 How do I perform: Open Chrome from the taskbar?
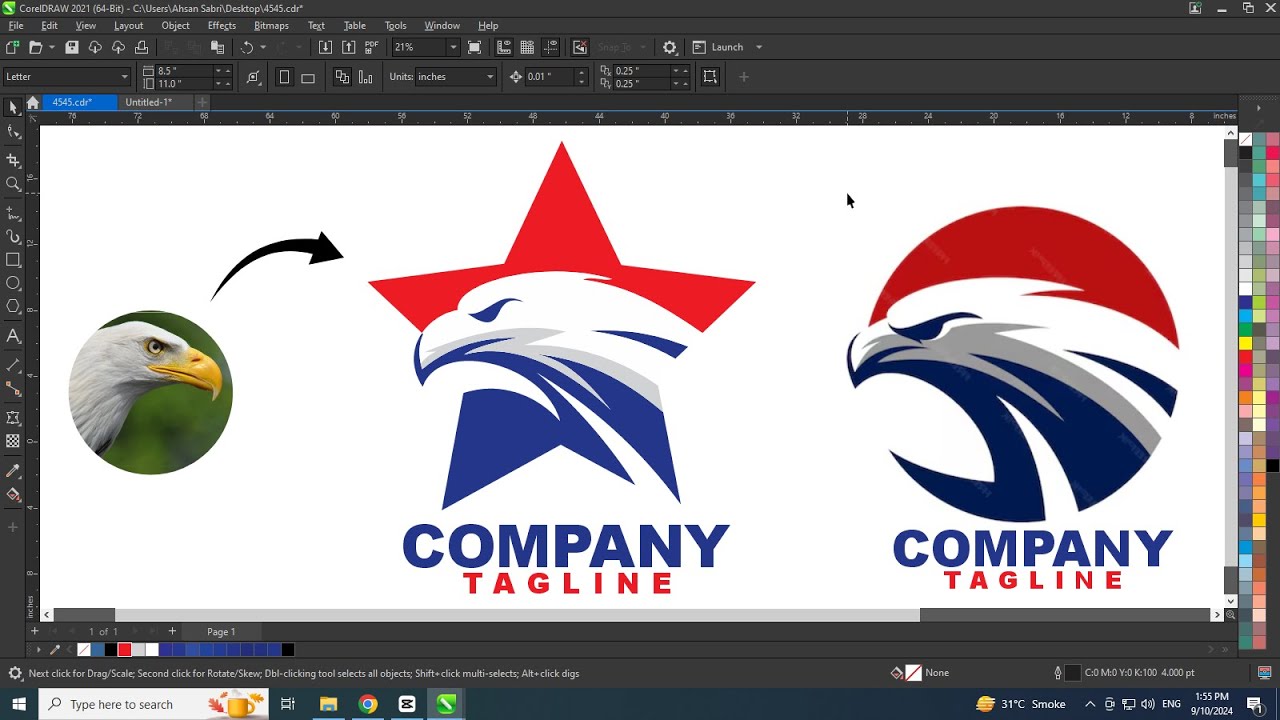click(x=368, y=704)
